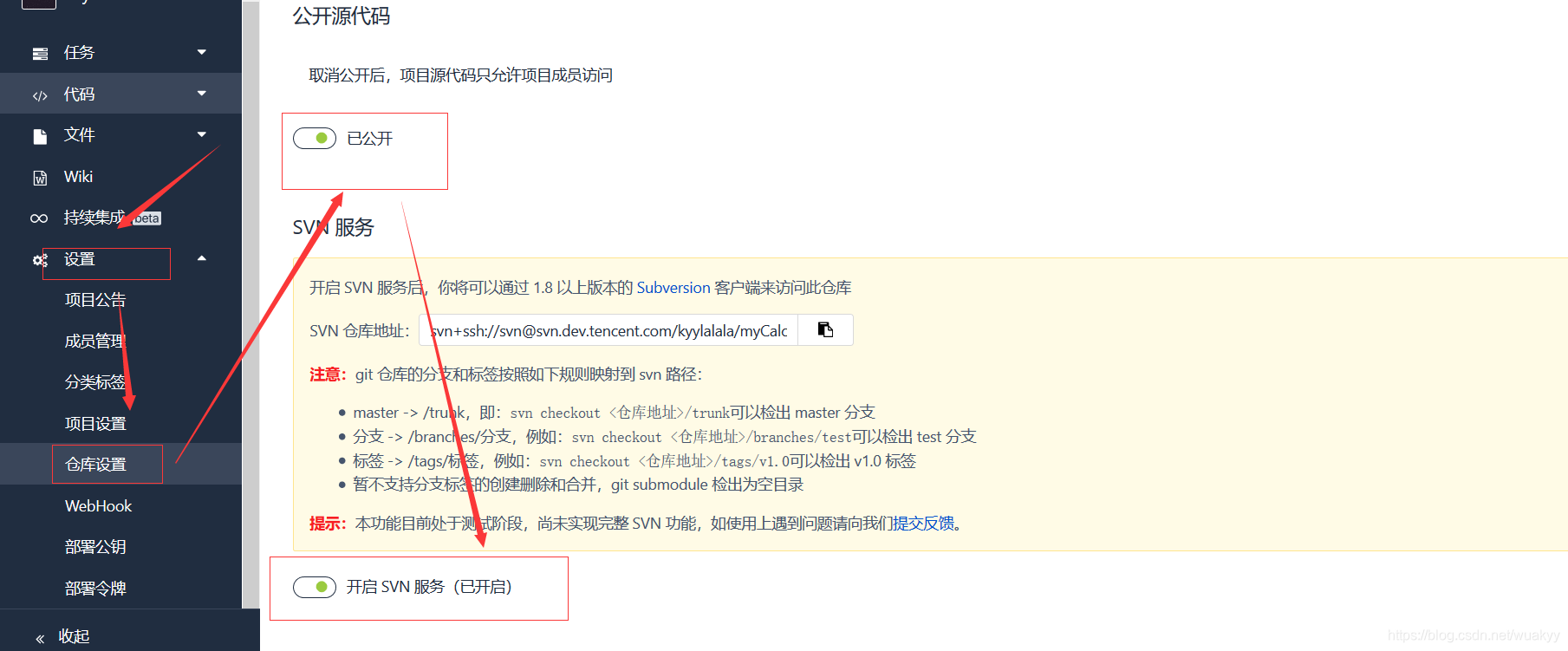Click the SVN 仓库地址 input field

click(608, 330)
